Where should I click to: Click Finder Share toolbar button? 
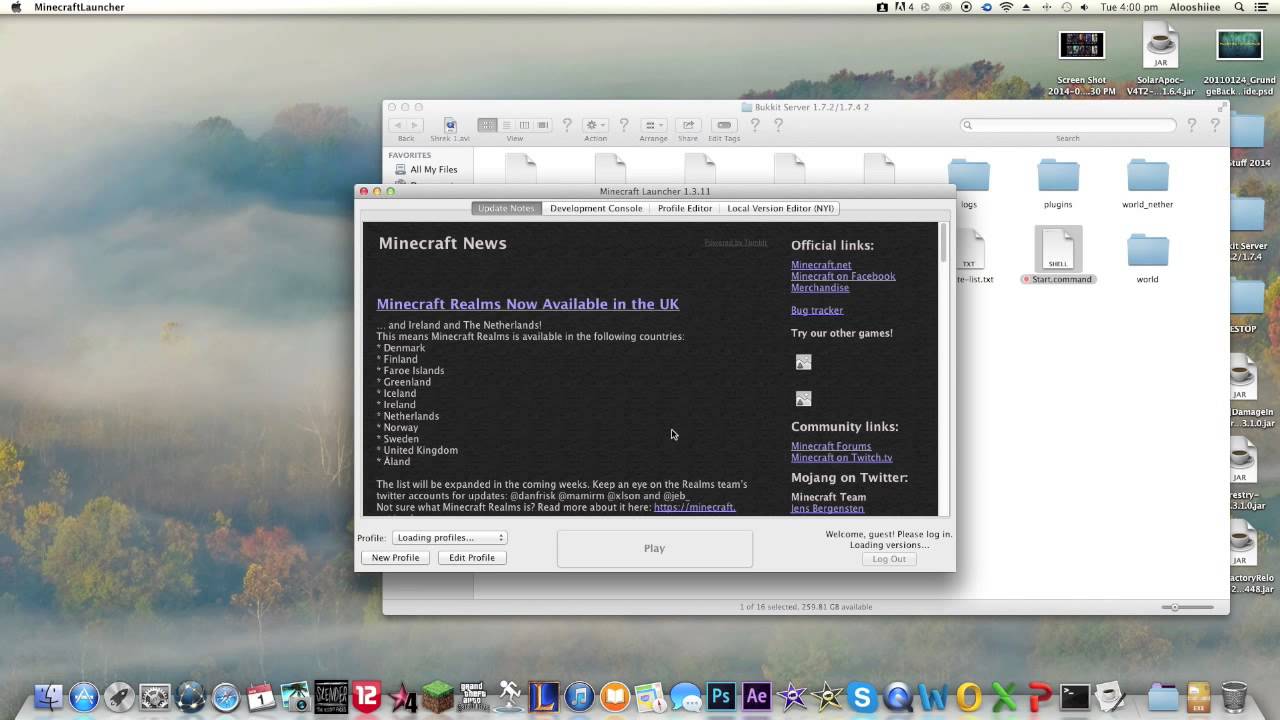[x=688, y=125]
